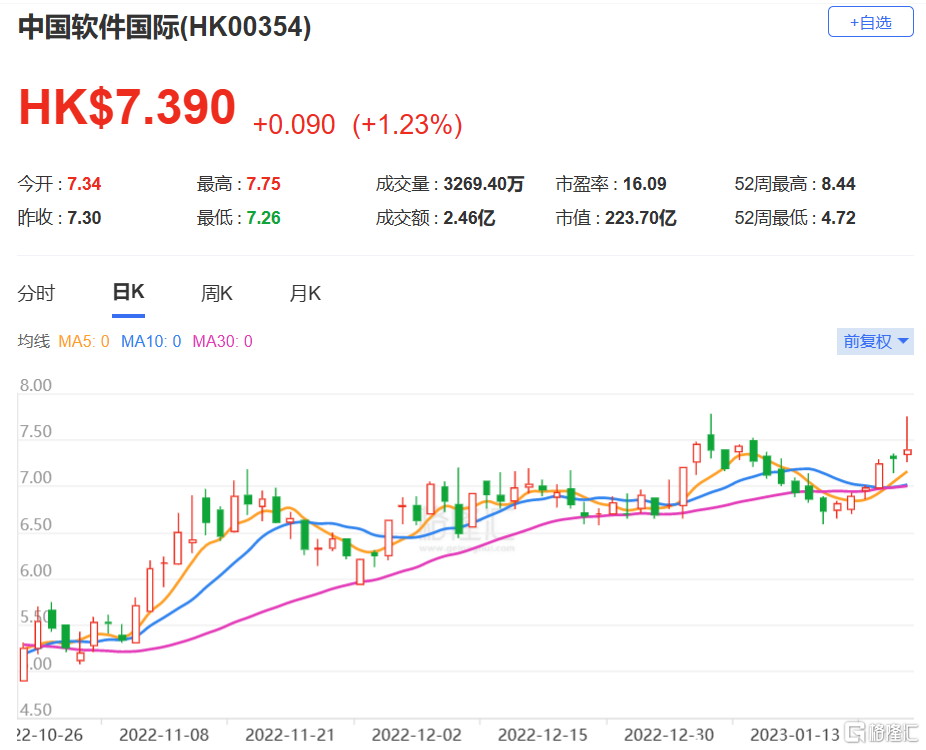Click the HK$7.390 current price

point(127,108)
